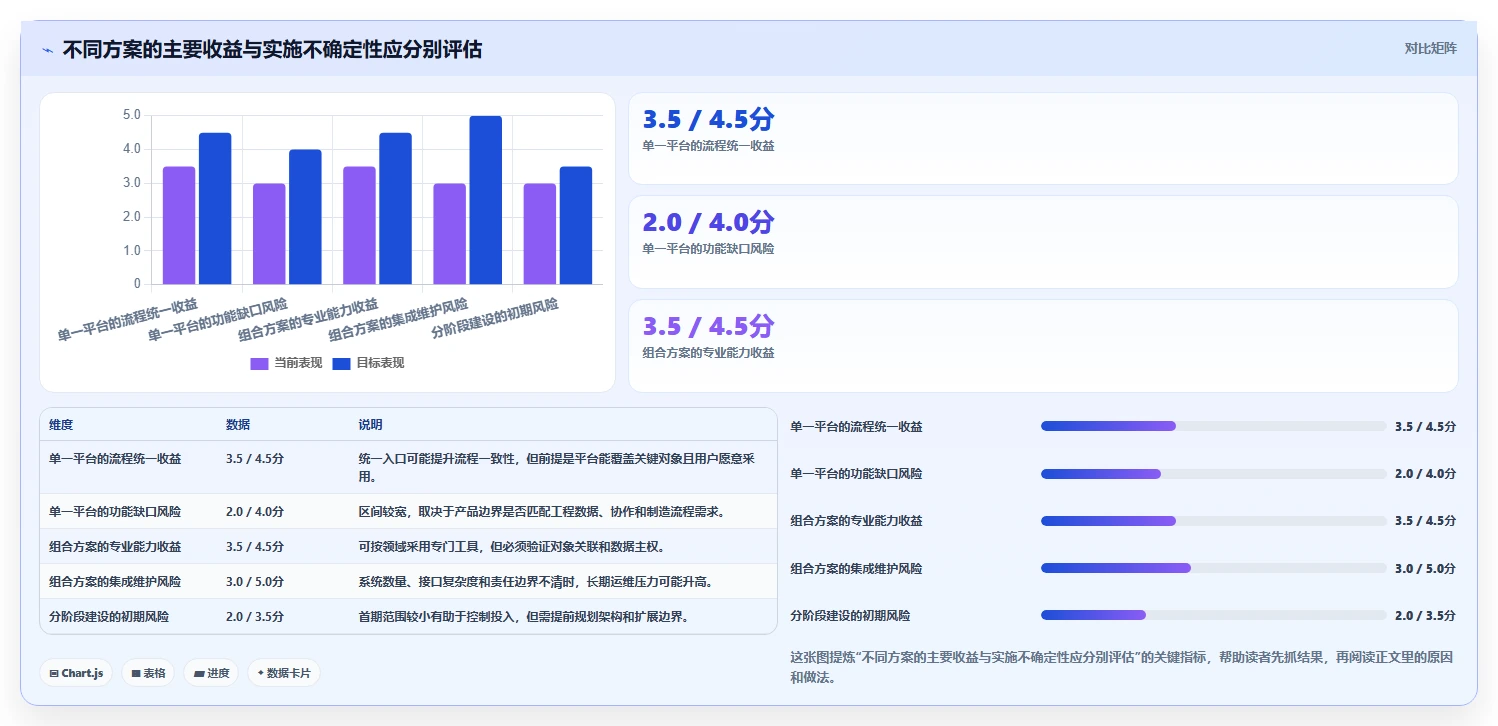The image size is (1498, 726).
Task: Click the 分阶段建设的初期风险 x-axis label in the chart
Action: point(494,317)
